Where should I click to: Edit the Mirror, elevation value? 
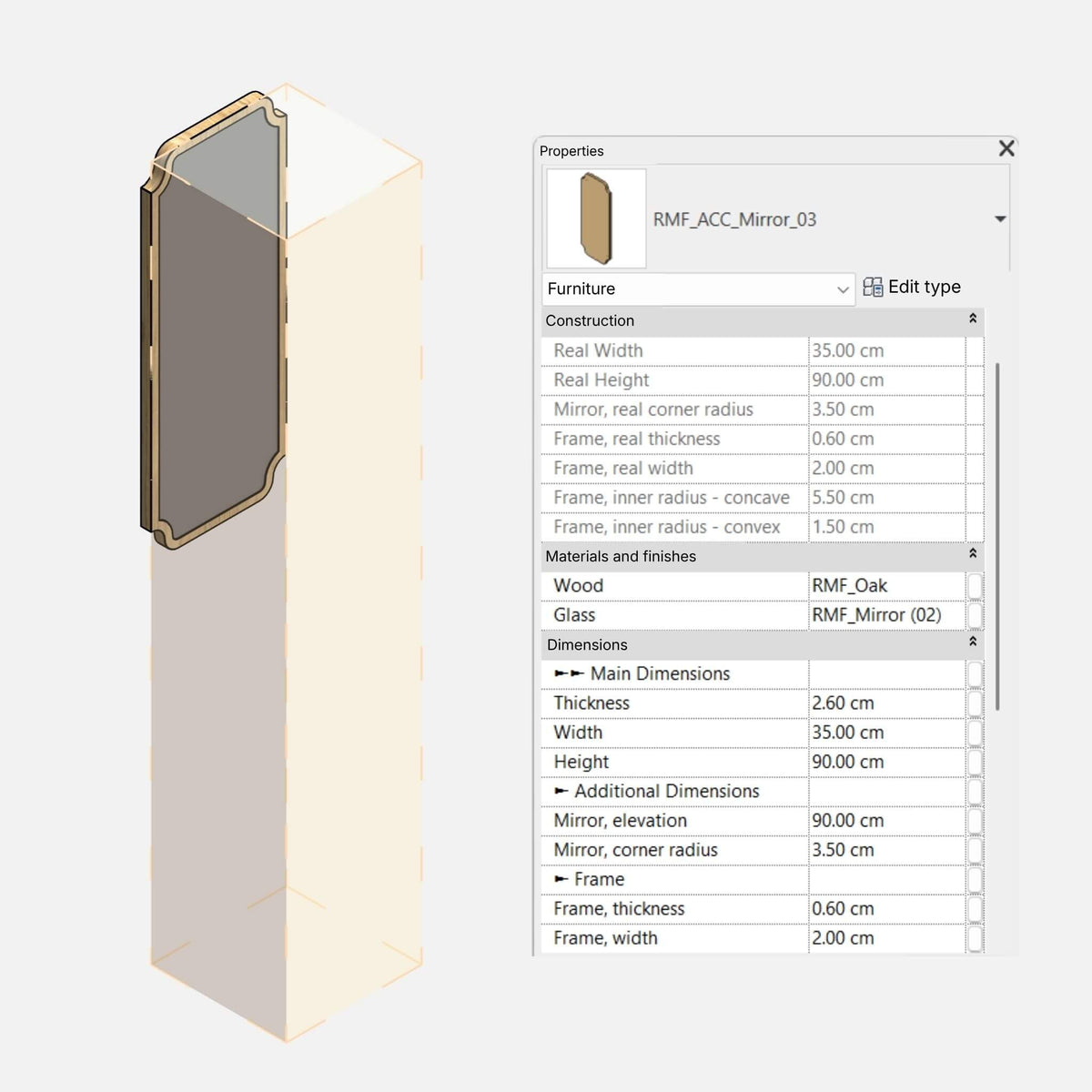click(886, 821)
